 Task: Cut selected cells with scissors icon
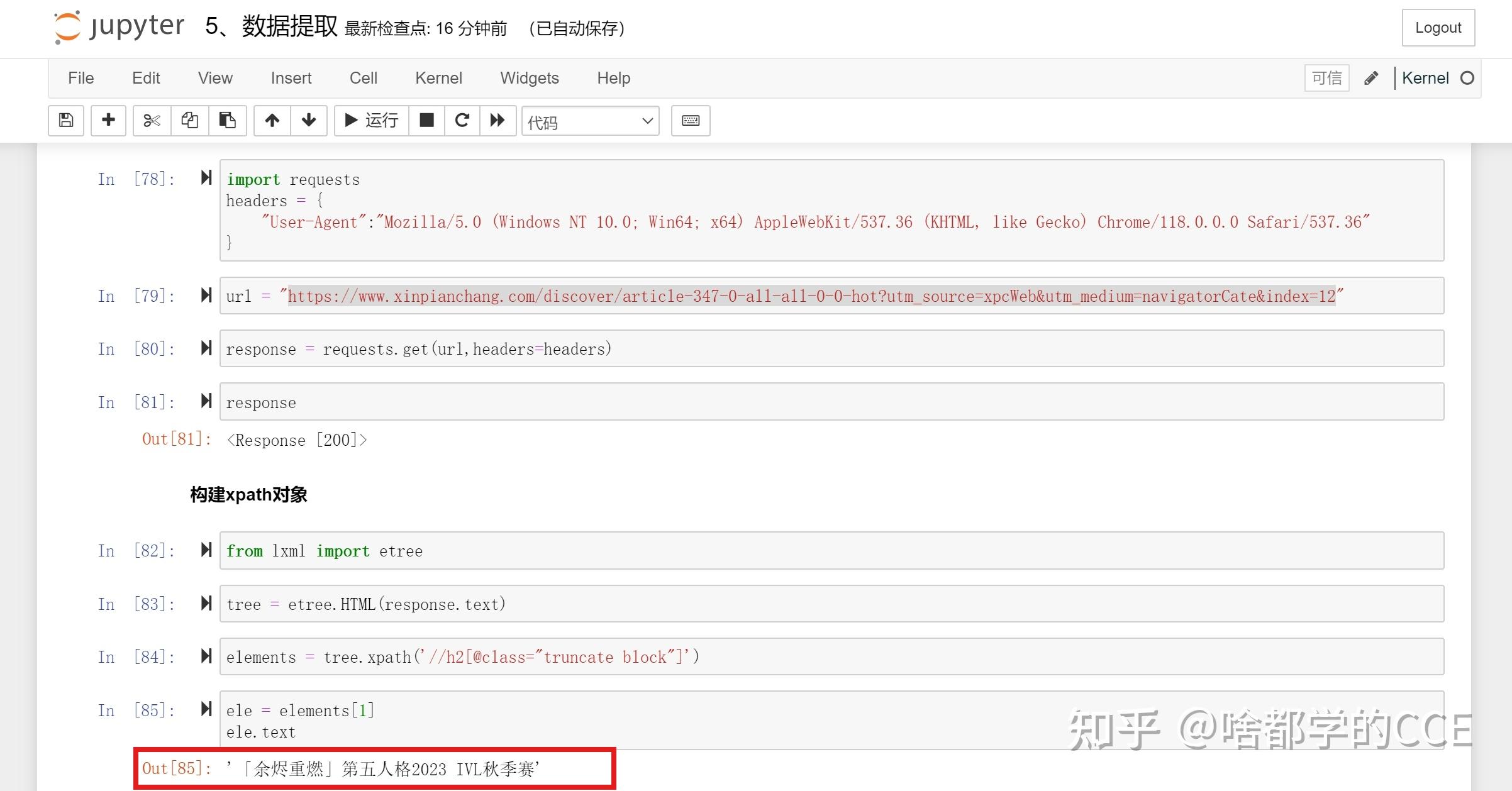[152, 120]
